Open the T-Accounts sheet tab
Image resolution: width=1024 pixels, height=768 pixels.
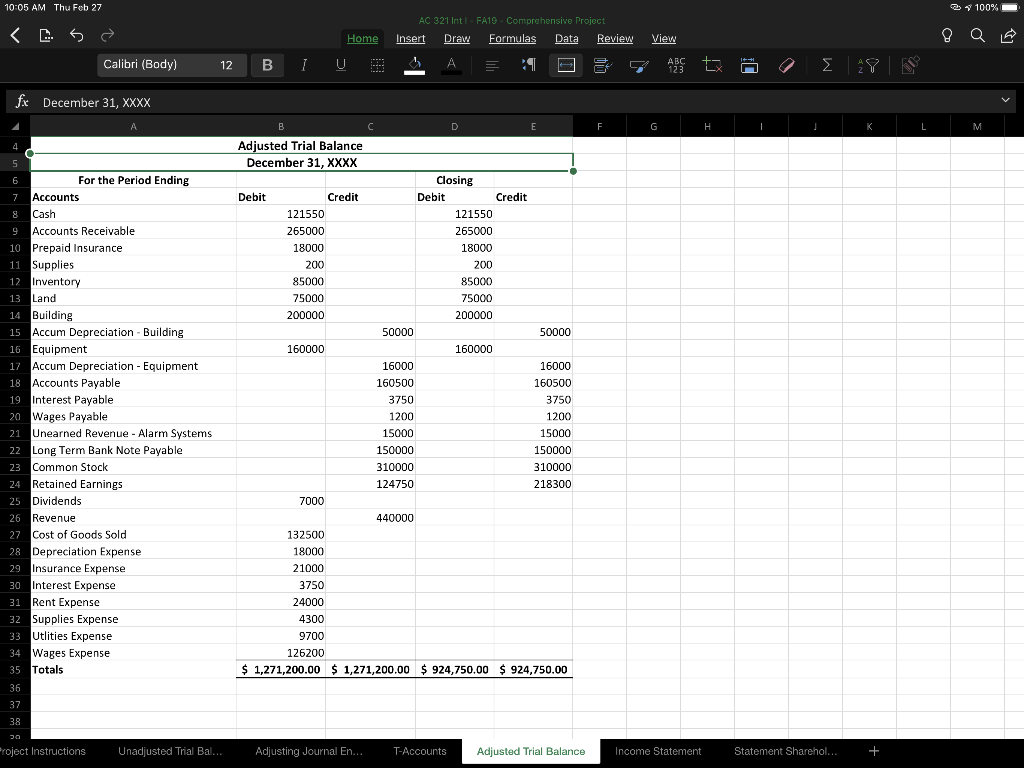coord(419,751)
